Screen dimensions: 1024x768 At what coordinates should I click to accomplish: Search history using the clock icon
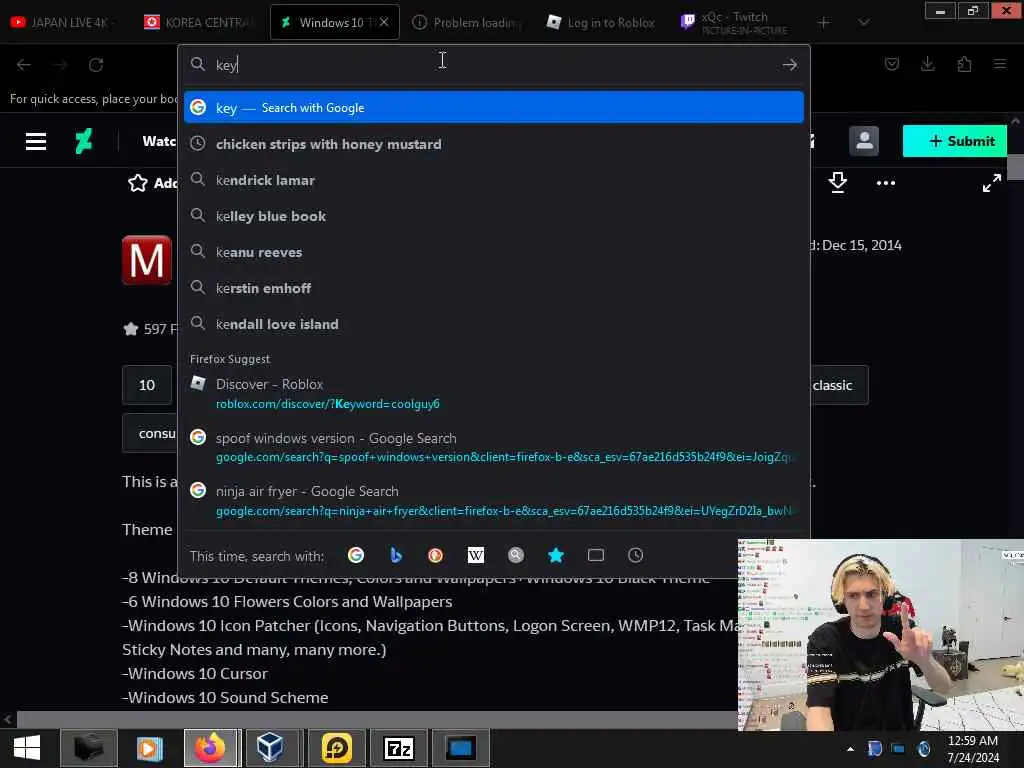(635, 555)
